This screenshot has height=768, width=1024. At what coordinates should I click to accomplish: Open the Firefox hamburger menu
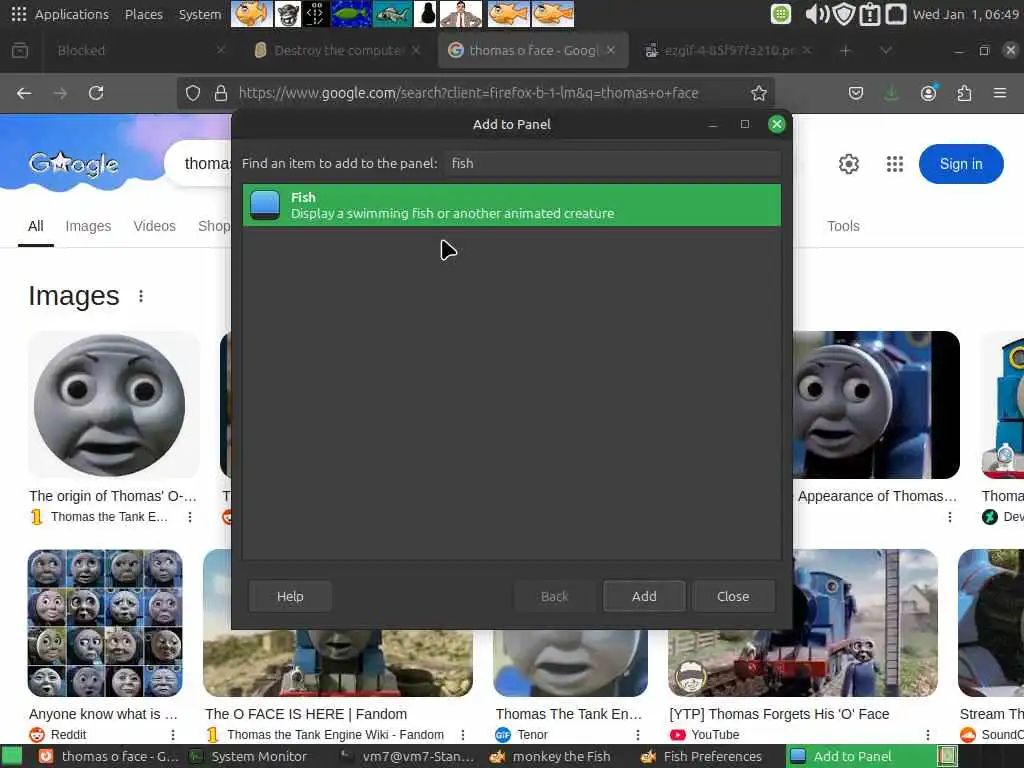(x=1000, y=93)
